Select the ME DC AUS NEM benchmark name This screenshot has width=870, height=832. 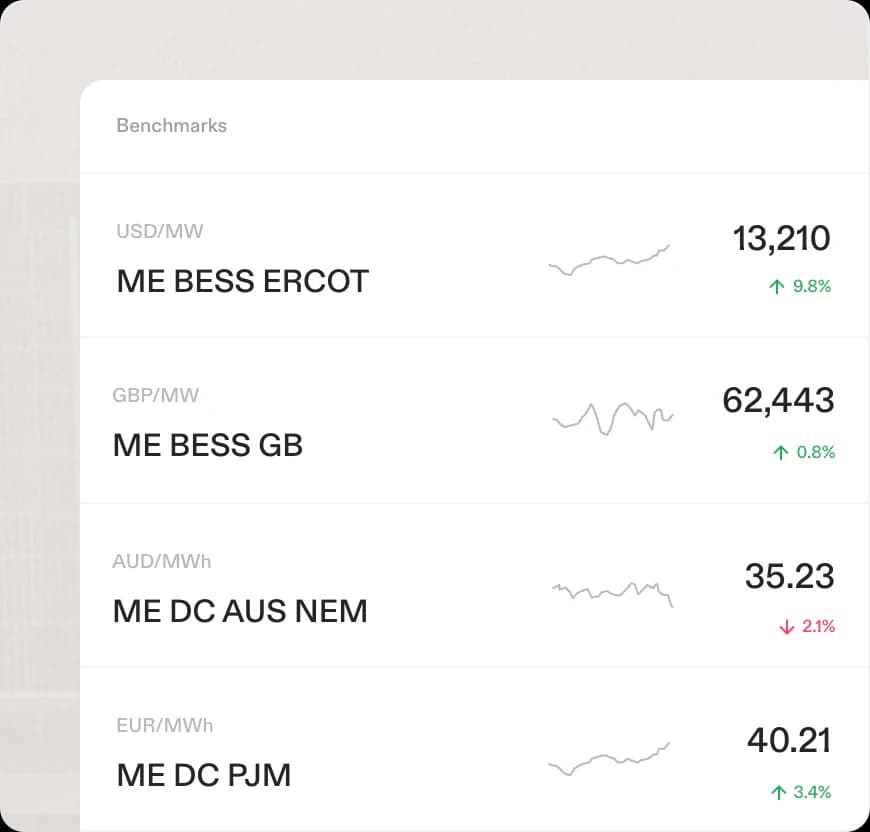click(240, 611)
